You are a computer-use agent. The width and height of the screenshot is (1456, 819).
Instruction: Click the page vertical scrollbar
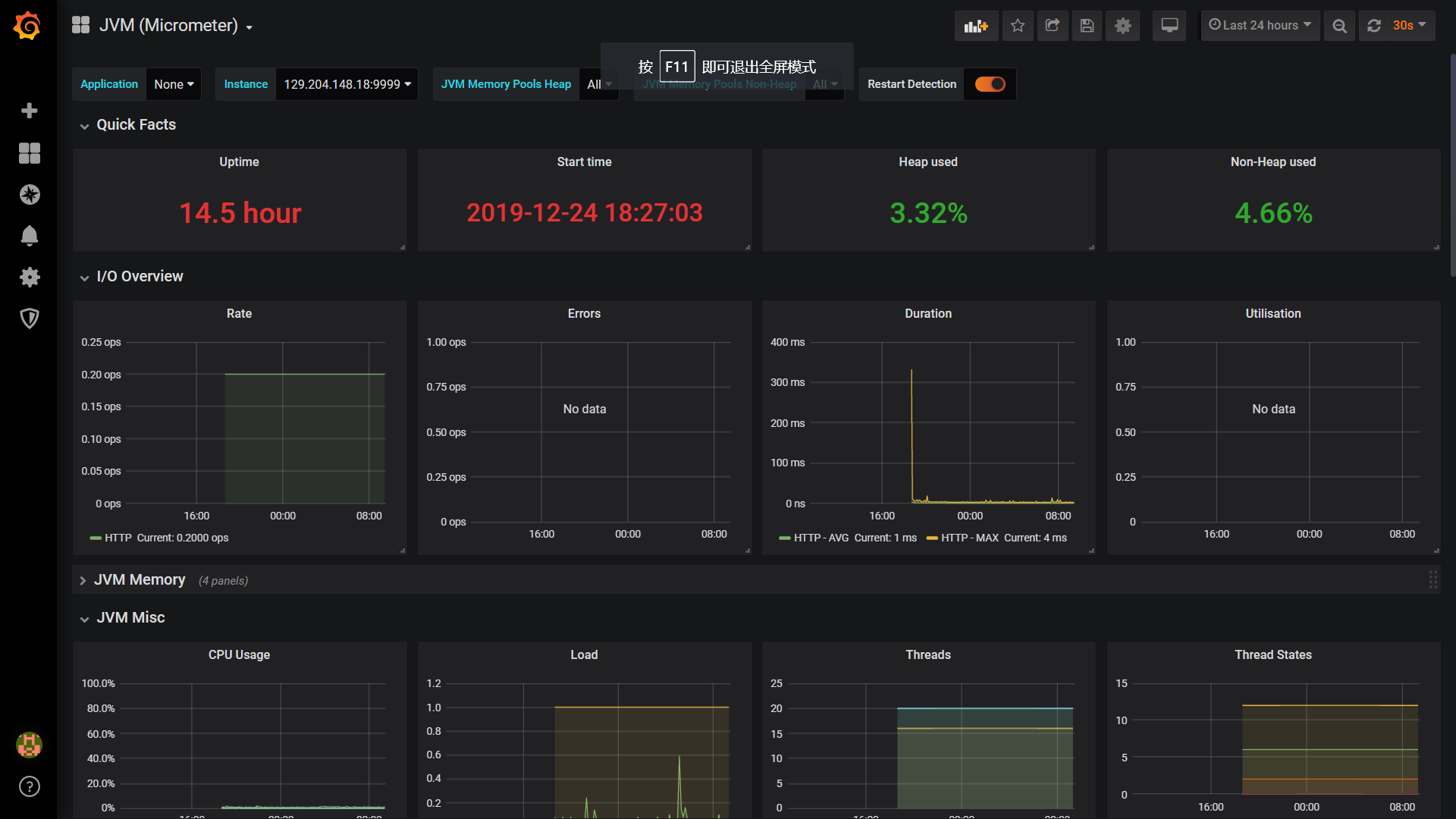tap(1452, 165)
